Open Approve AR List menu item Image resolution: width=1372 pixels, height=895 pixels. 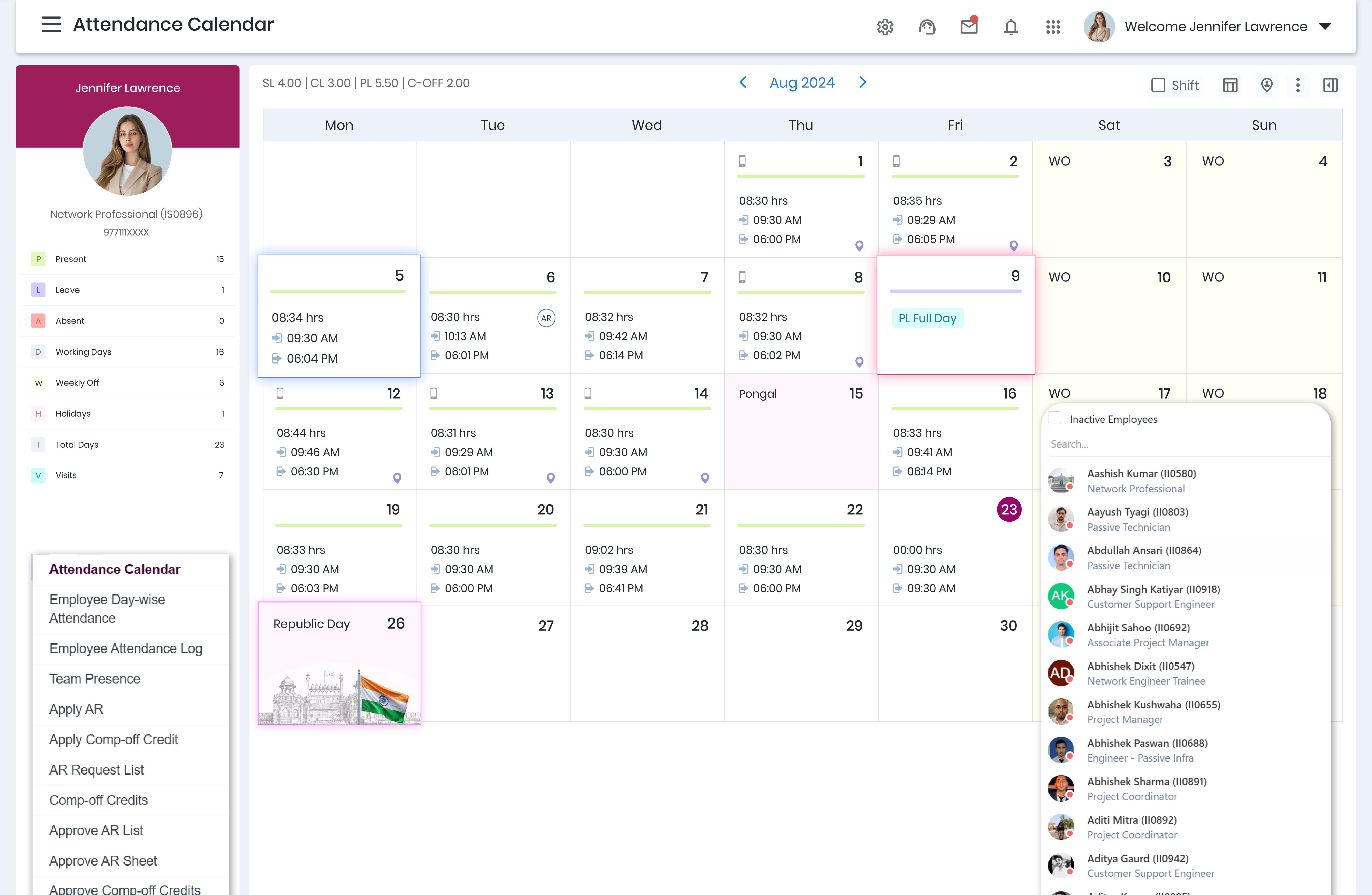tap(131, 830)
